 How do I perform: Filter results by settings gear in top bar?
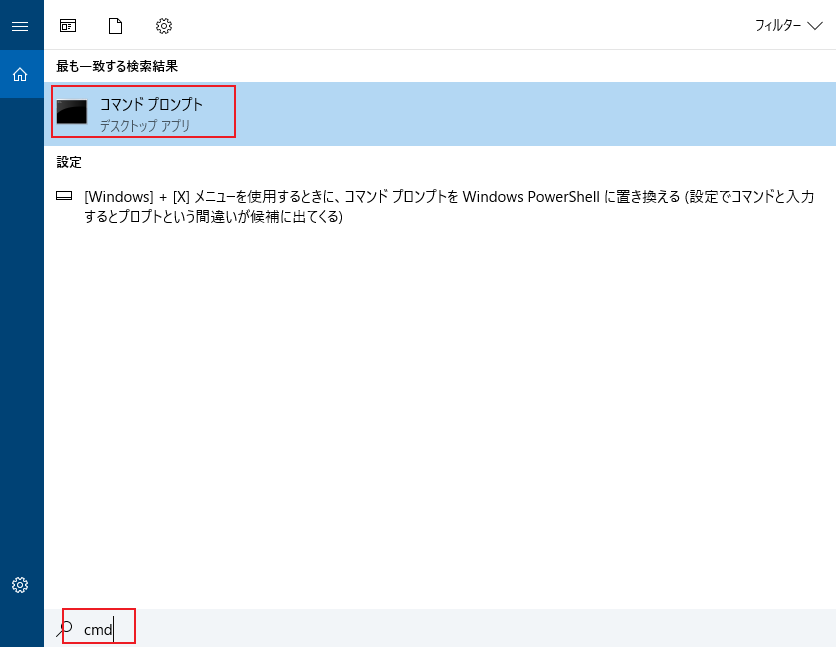[164, 26]
